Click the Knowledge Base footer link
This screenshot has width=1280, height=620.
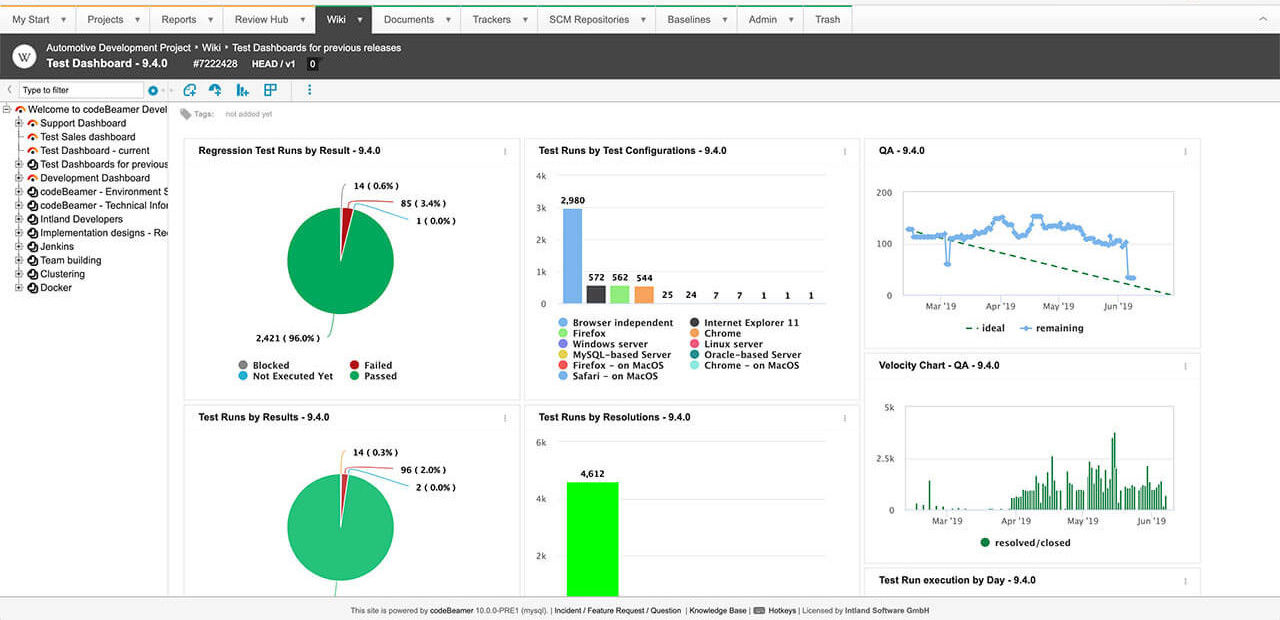pos(718,610)
